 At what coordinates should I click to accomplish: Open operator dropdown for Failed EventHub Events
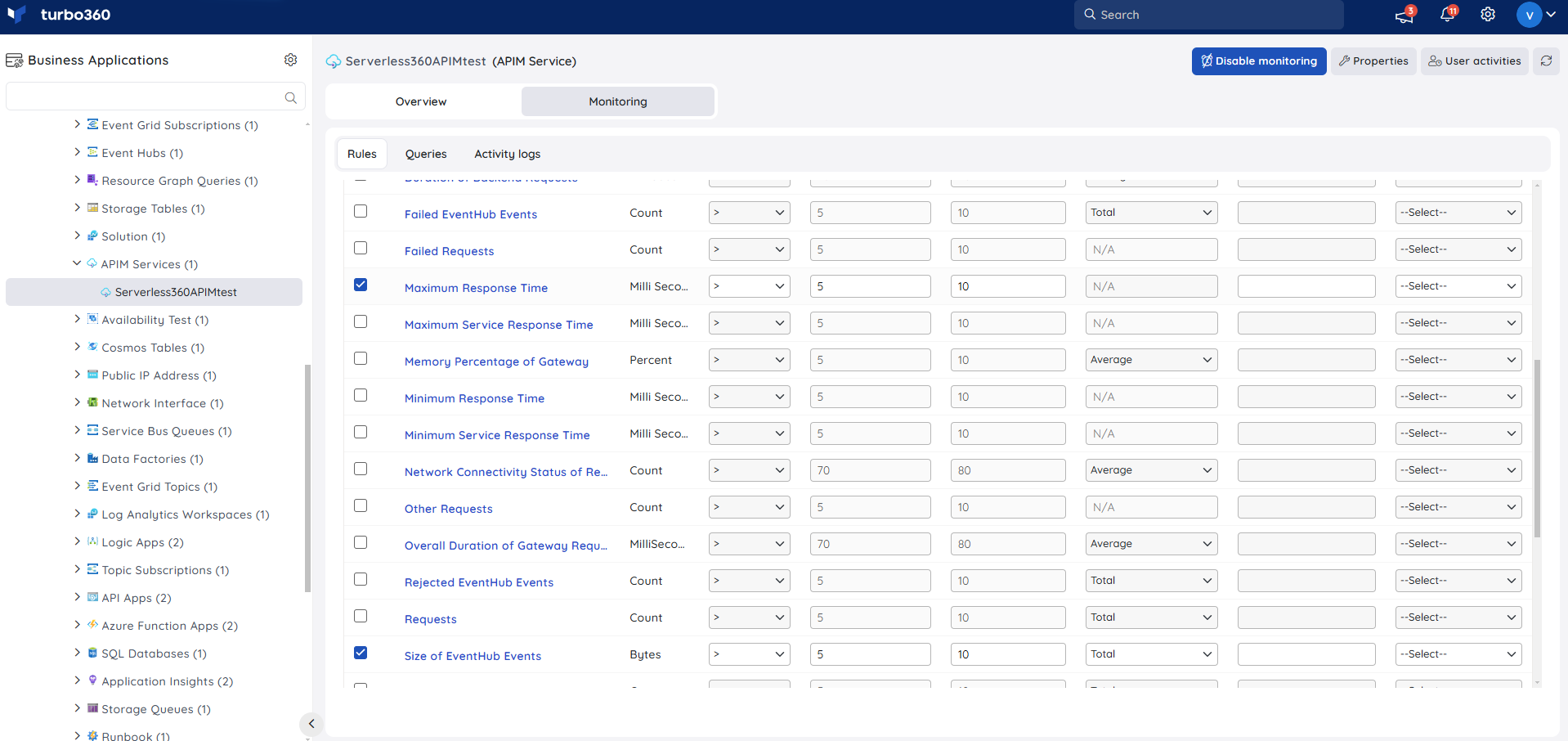click(x=749, y=213)
